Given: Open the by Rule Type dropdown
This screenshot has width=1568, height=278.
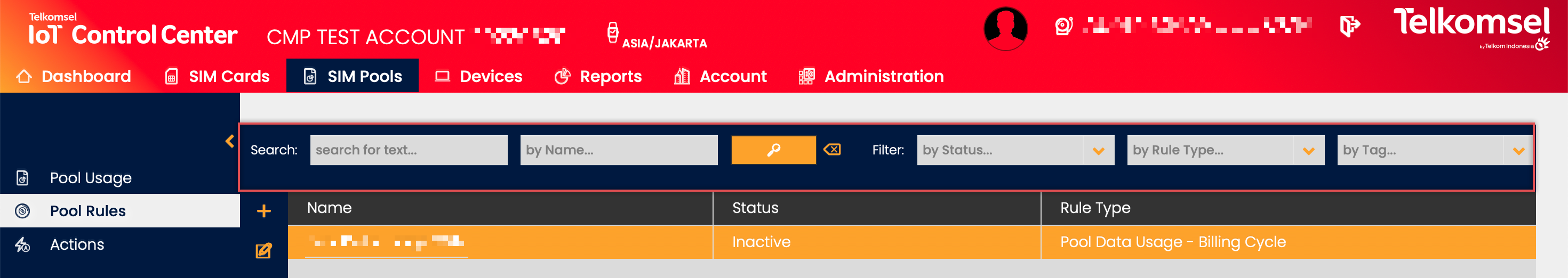Looking at the screenshot, I should coord(1225,150).
